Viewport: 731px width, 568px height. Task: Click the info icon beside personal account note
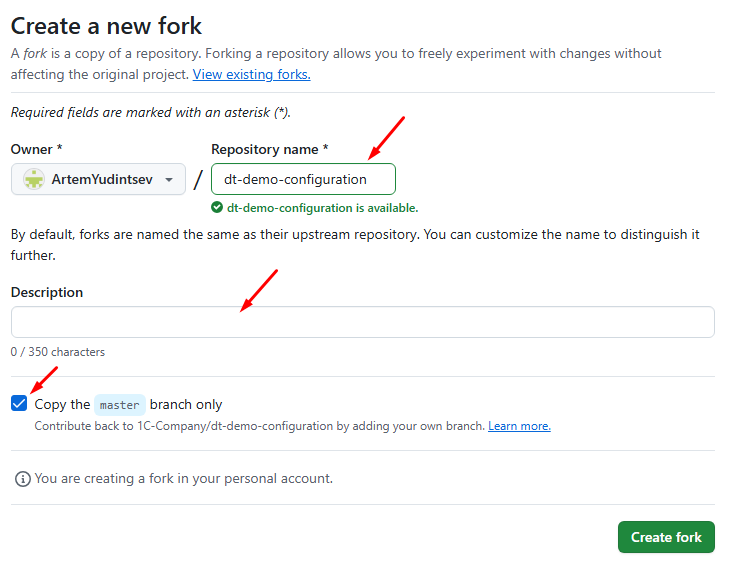22,479
